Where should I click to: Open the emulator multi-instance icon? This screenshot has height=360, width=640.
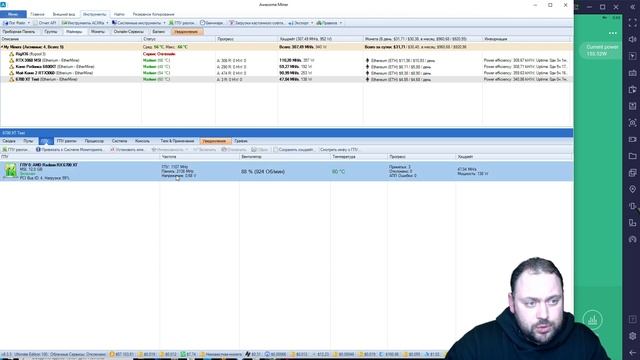(x=632, y=173)
